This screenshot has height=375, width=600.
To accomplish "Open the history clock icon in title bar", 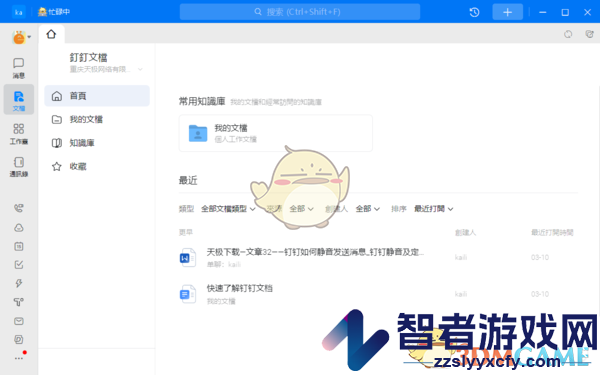I will point(474,12).
